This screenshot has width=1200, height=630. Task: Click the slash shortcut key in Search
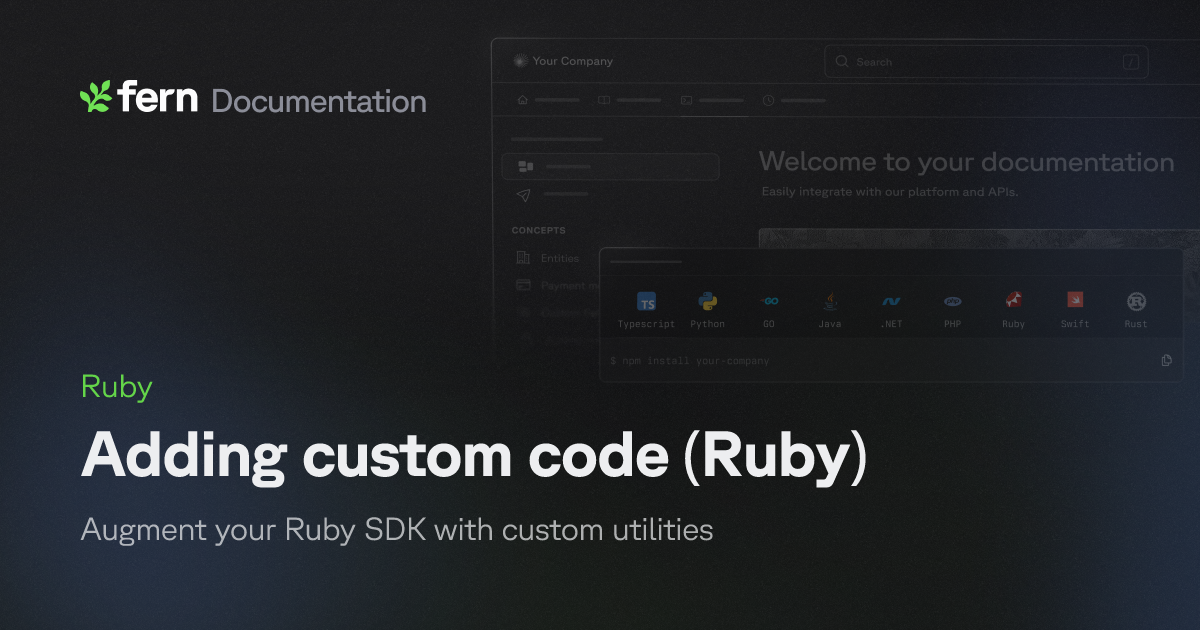1131,62
